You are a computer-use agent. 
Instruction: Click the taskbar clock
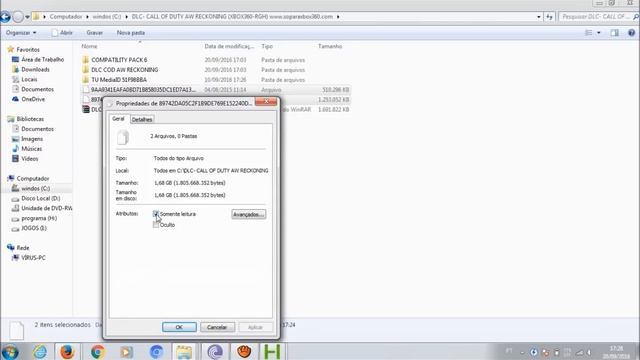pyautogui.click(x=616, y=352)
